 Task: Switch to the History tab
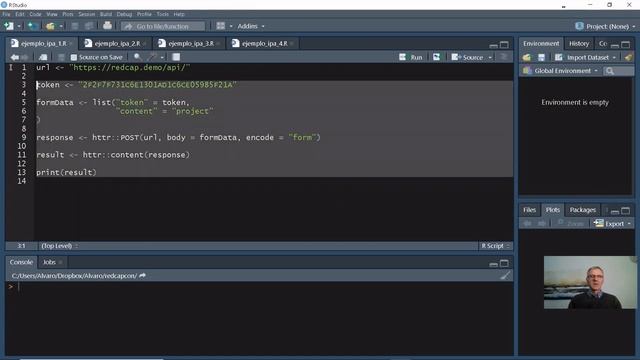pos(579,43)
